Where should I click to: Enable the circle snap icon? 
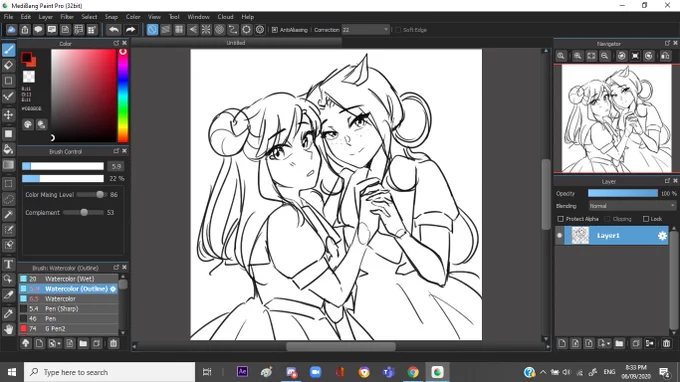tap(219, 29)
